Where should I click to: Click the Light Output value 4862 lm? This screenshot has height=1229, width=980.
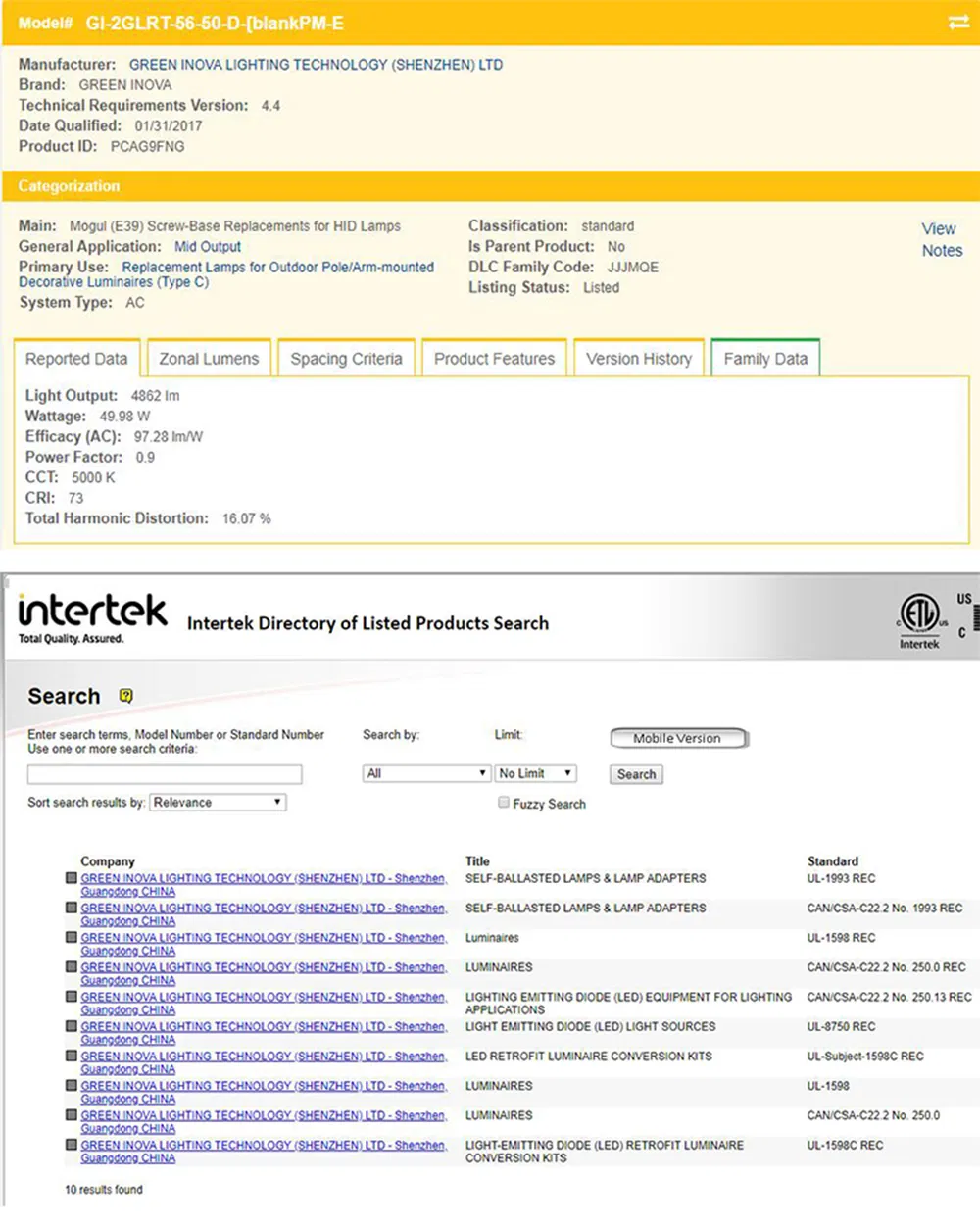click(x=155, y=396)
